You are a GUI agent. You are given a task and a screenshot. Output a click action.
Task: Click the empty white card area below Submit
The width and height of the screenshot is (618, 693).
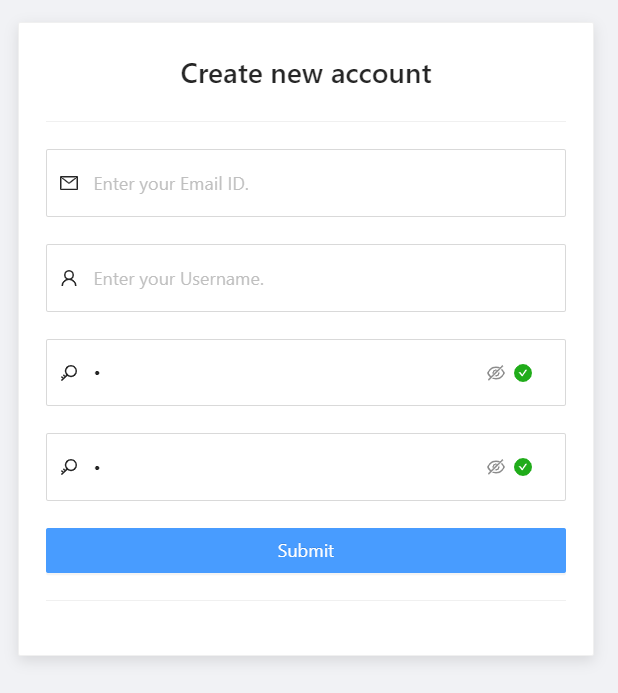tap(306, 628)
